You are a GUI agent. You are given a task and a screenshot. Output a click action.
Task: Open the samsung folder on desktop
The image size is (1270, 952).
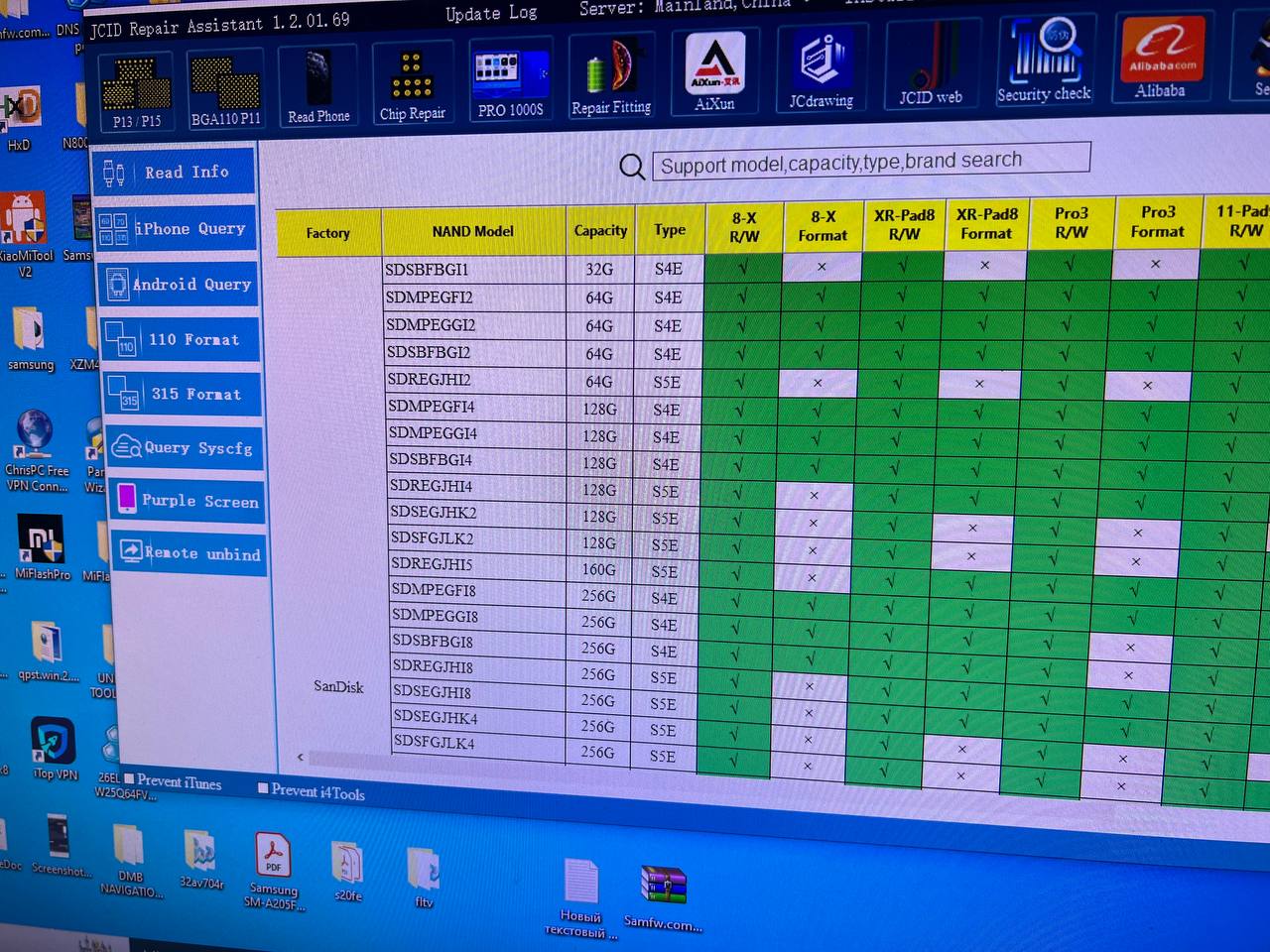pyautogui.click(x=31, y=339)
